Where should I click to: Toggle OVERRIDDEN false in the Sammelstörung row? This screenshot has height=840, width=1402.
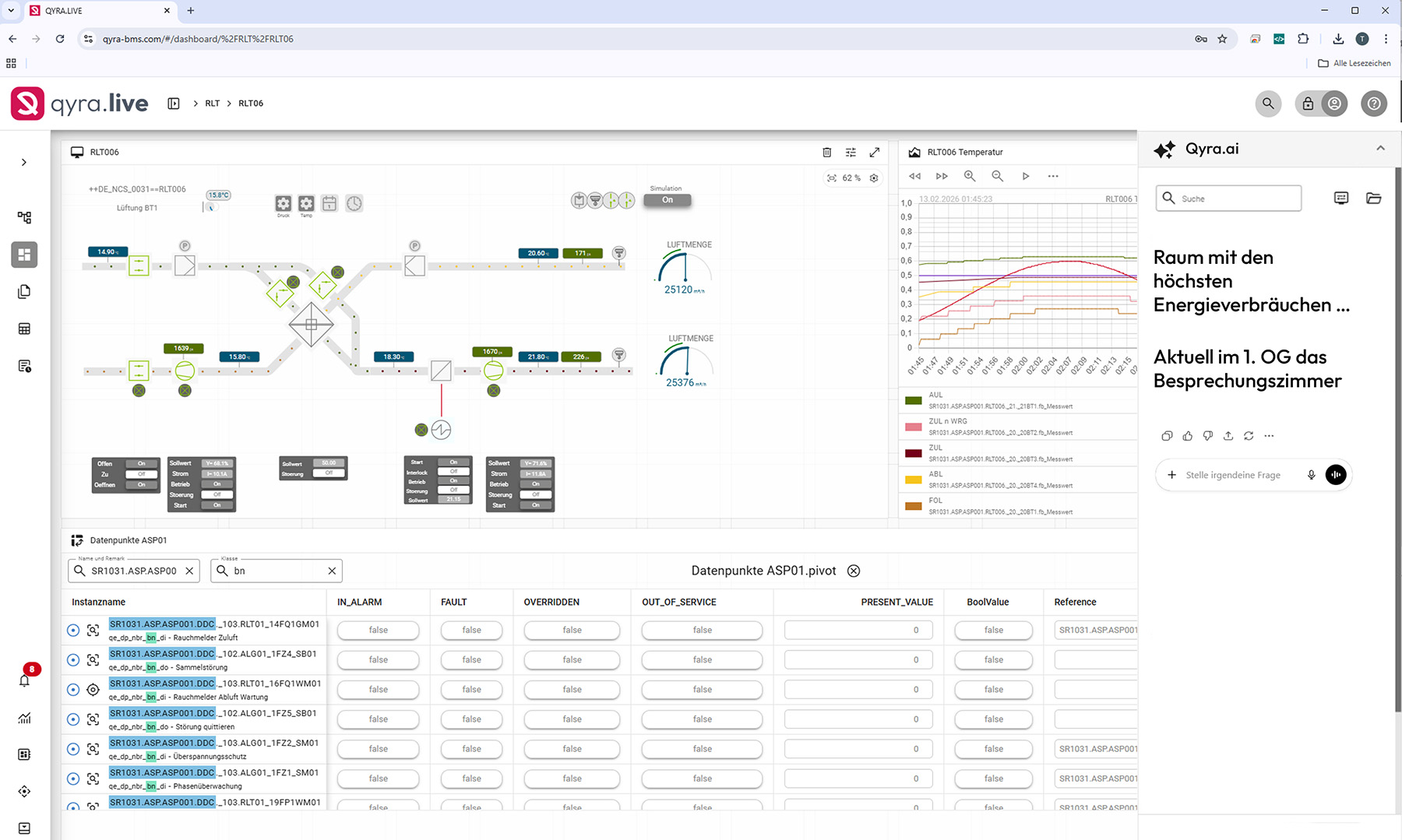(572, 659)
